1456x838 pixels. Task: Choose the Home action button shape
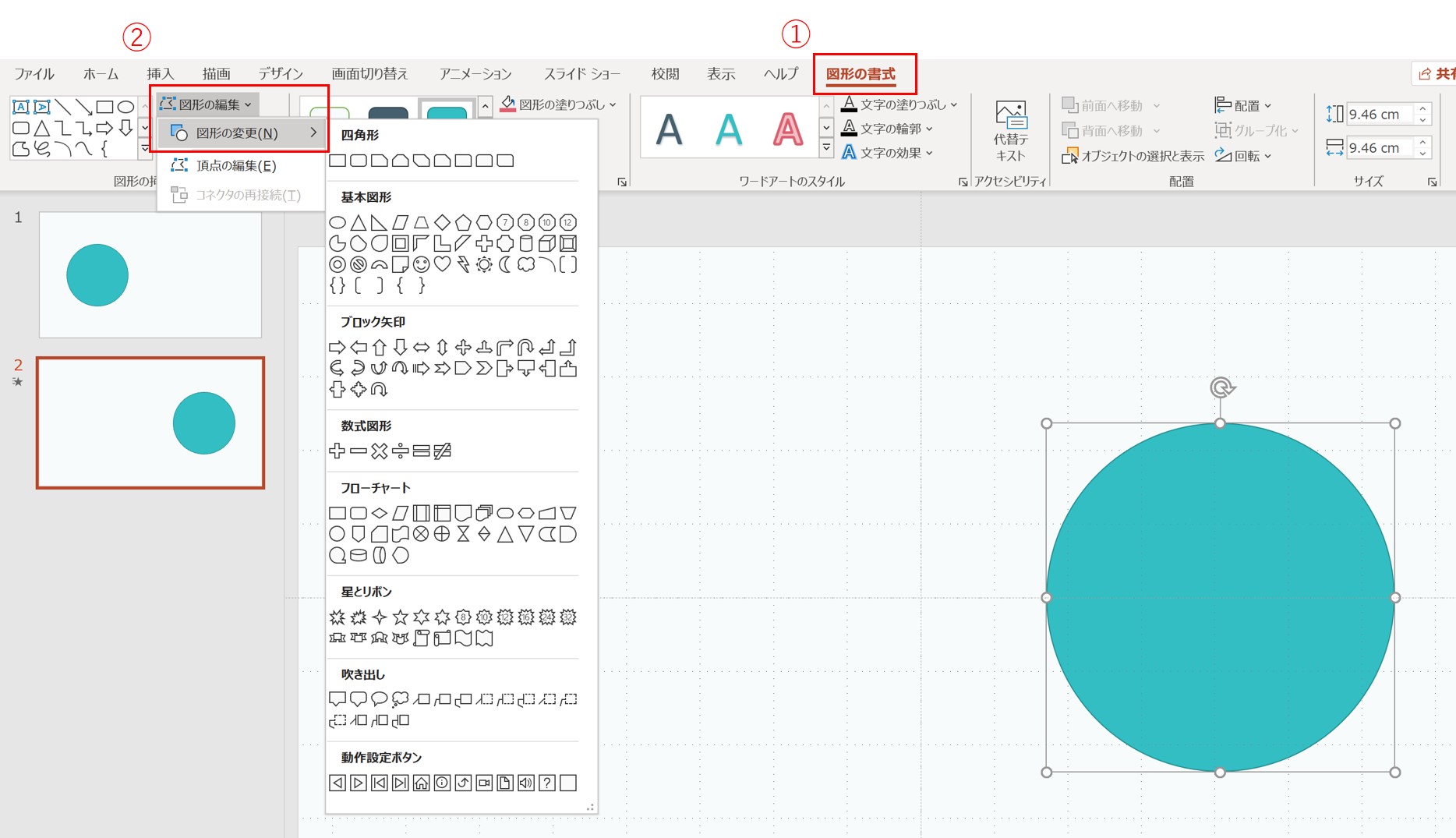[x=421, y=783]
